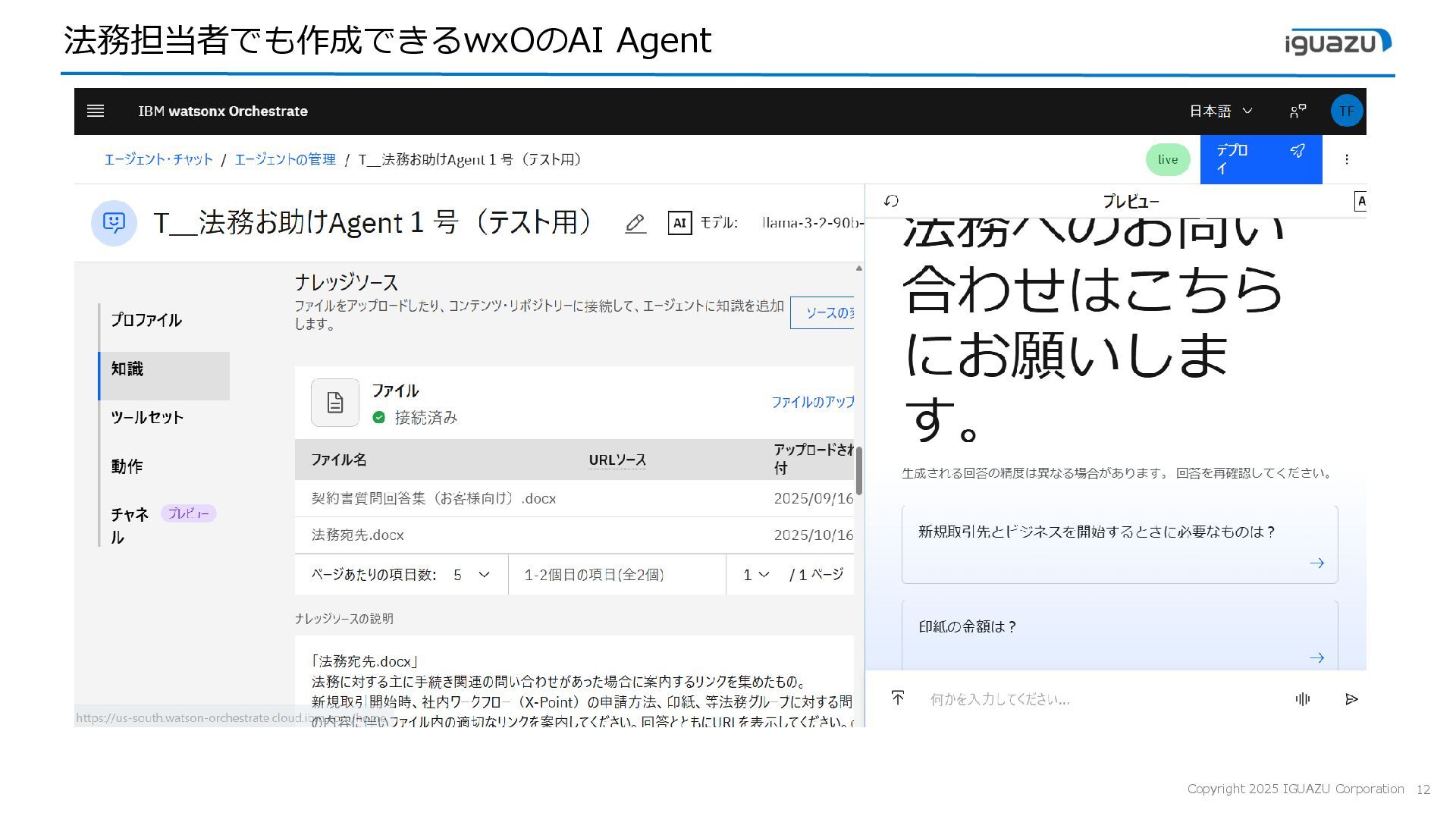
Task: Open the model selector llama-3-2-90b
Action: [812, 223]
